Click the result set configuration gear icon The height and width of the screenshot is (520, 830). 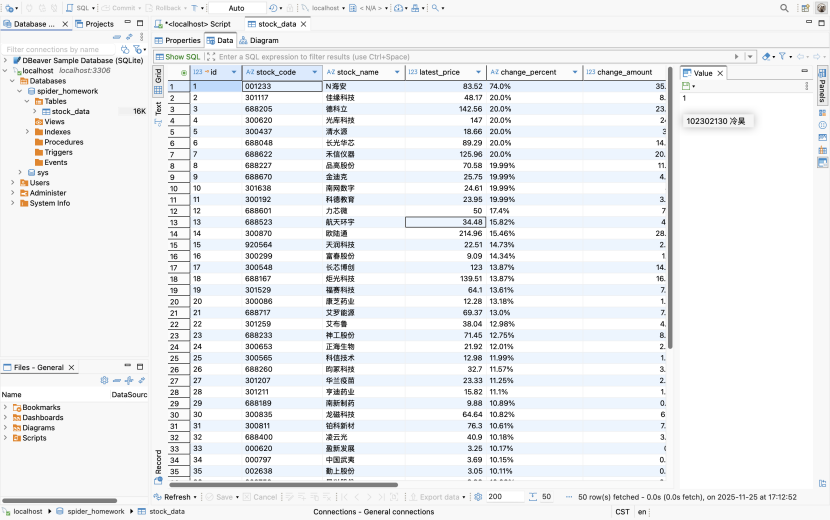coord(478,497)
